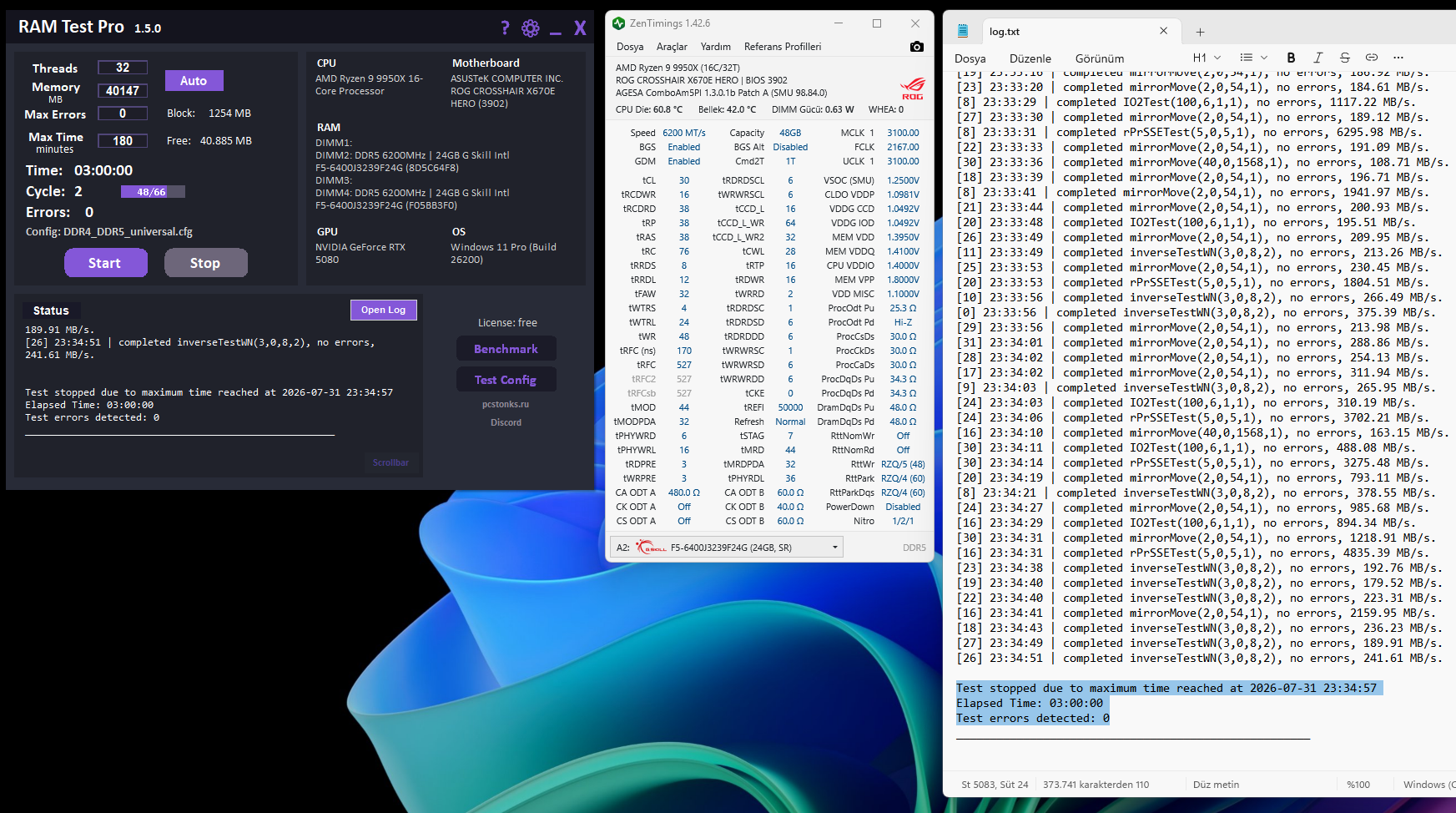This screenshot has height=813, width=1456.
Task: Open Dosya menu in Notepad
Action: click(970, 58)
